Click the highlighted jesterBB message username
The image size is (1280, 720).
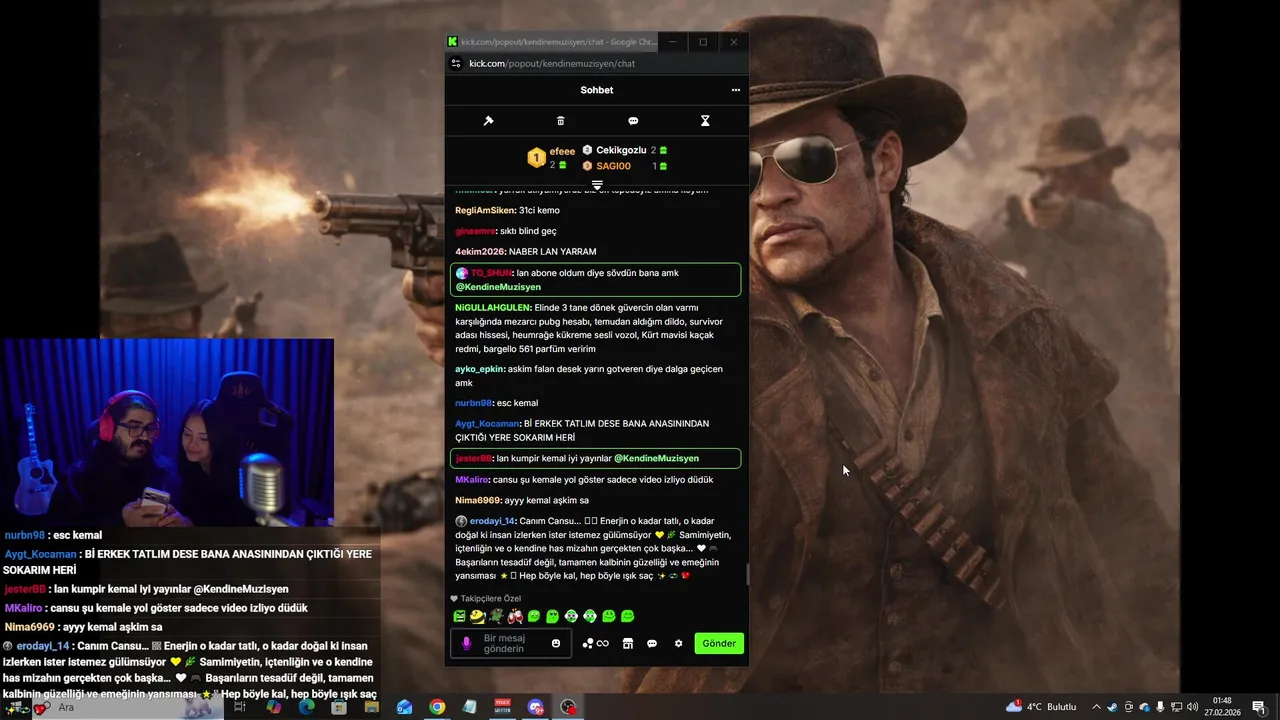click(x=473, y=458)
